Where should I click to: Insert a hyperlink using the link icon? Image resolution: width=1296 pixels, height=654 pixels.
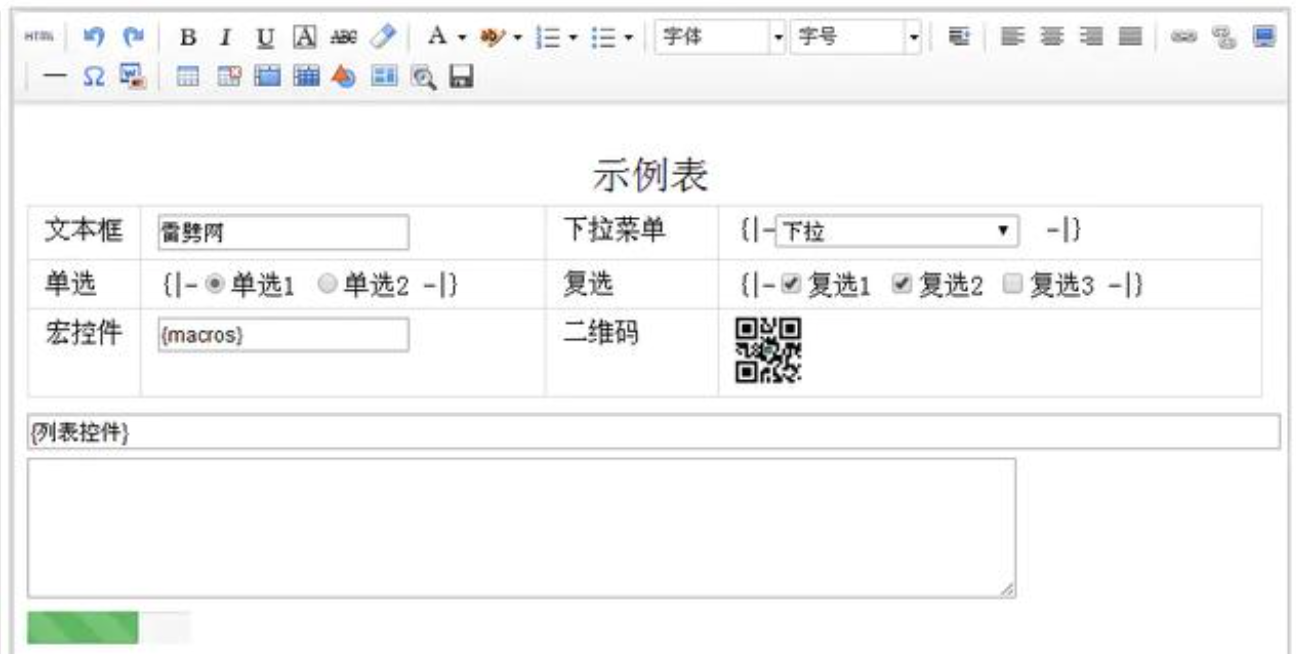pos(1182,37)
